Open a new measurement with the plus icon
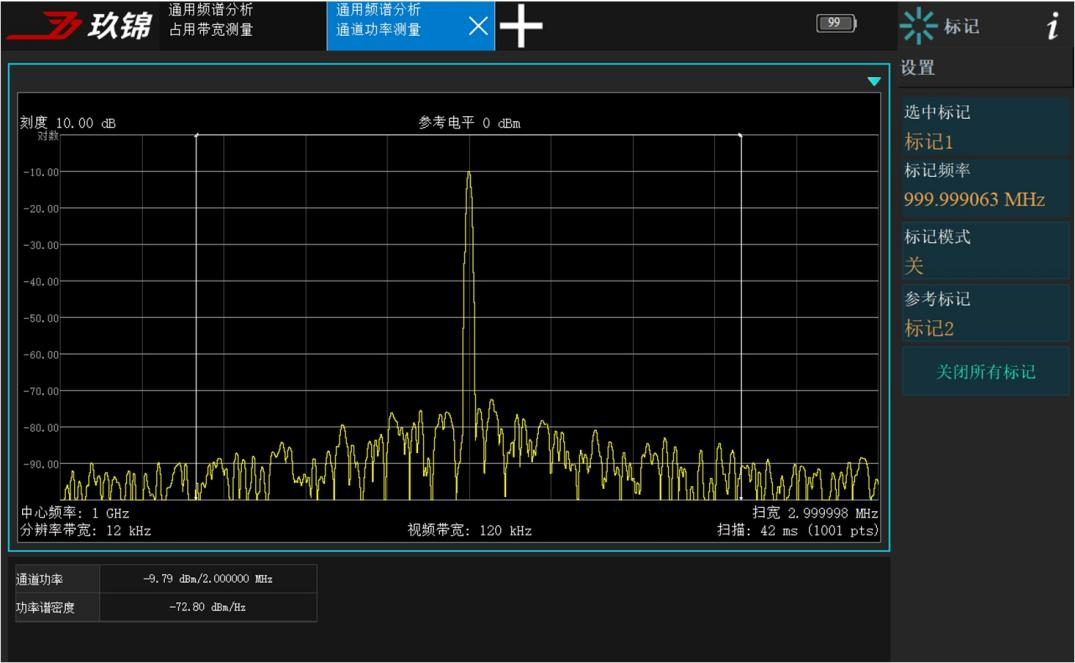Image resolution: width=1075 pixels, height=663 pixels. point(520,25)
